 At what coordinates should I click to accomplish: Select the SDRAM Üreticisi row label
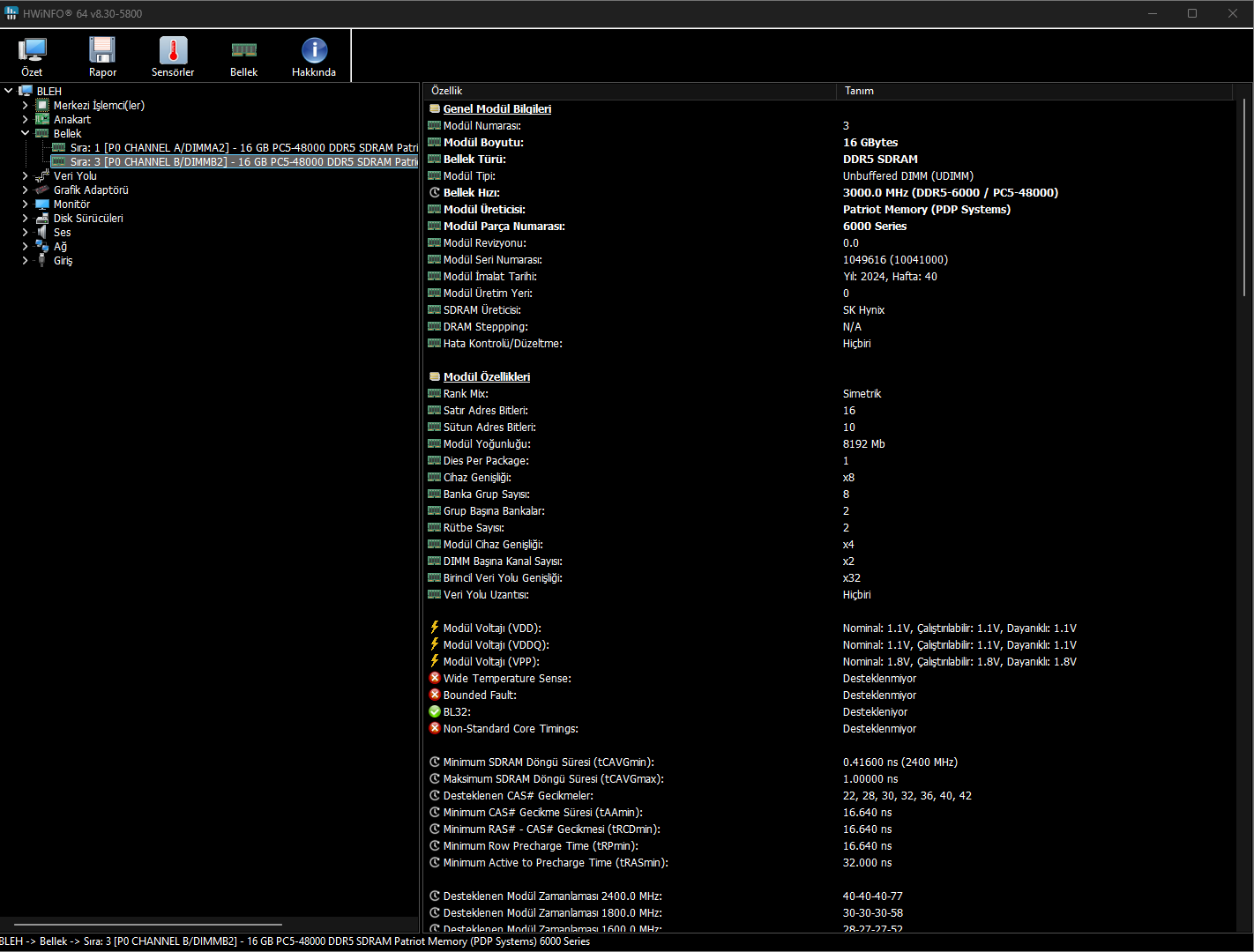tap(482, 309)
